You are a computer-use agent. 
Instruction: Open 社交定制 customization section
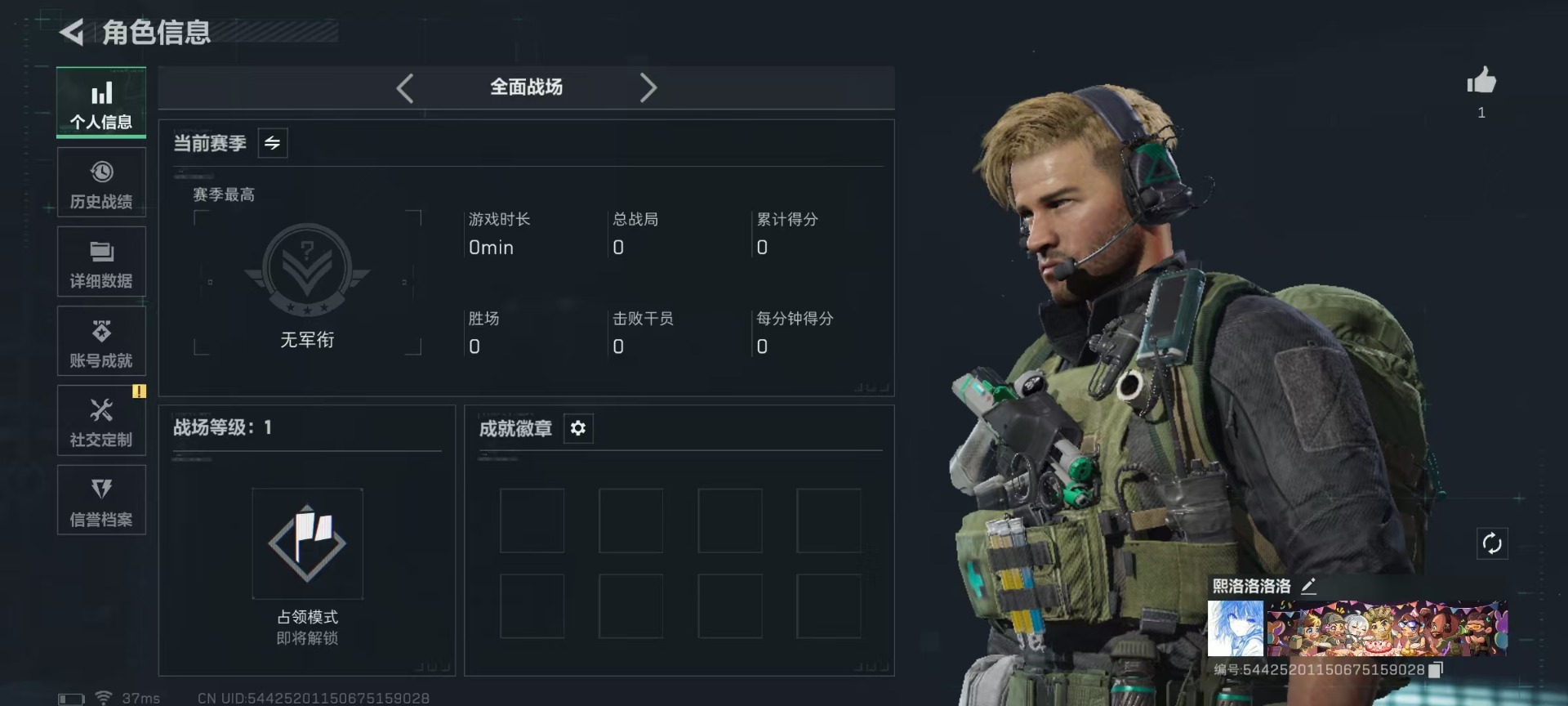(101, 421)
